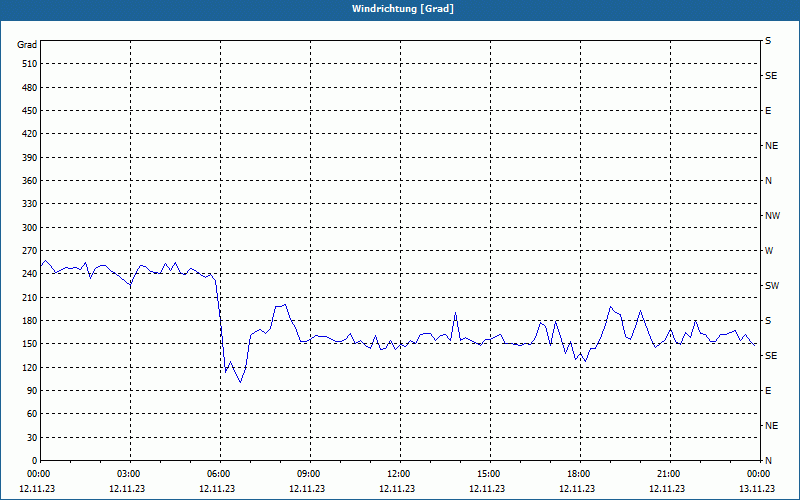Screen dimensions: 800x500
Task: Click the 180 degree axis label
Action: coord(30,321)
